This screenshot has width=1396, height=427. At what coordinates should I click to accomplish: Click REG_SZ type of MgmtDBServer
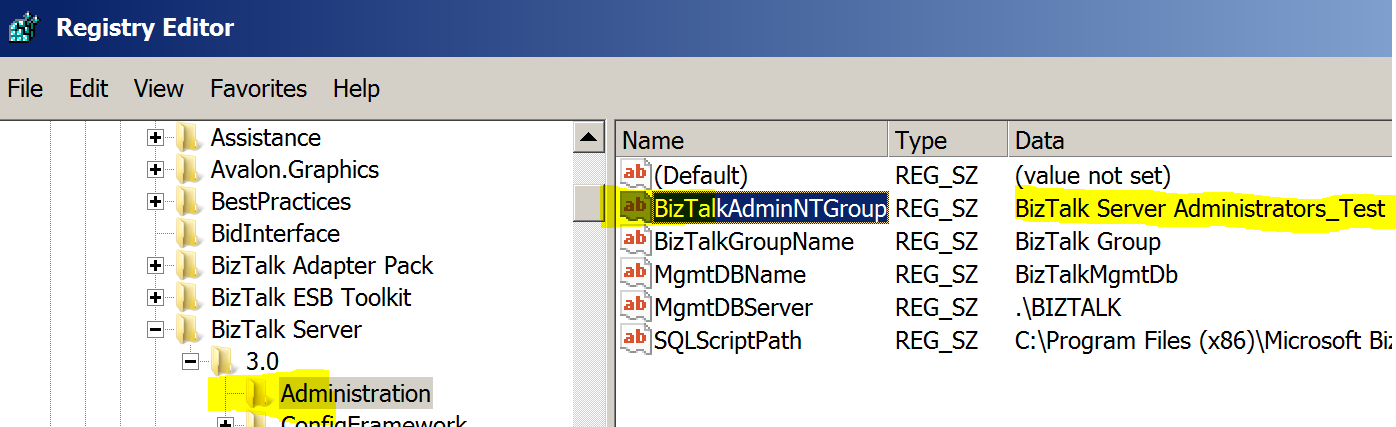point(936,307)
